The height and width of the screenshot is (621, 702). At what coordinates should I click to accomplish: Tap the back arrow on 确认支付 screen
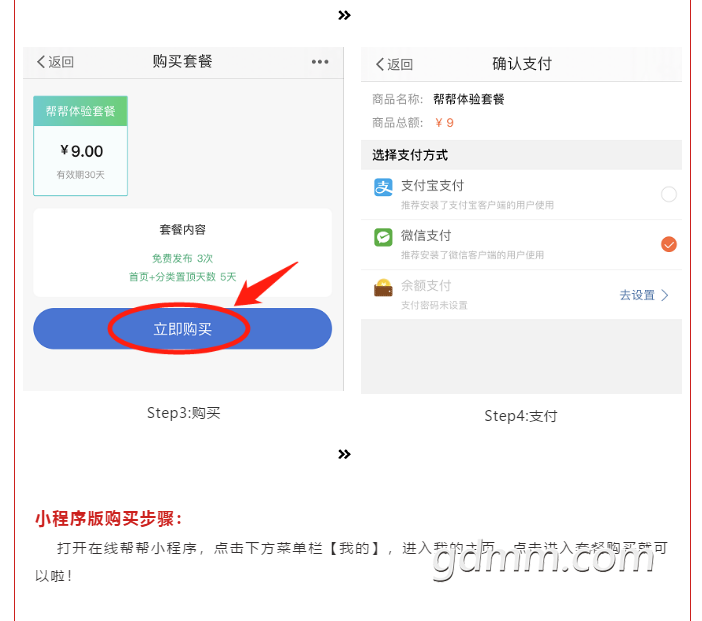pyautogui.click(x=380, y=64)
